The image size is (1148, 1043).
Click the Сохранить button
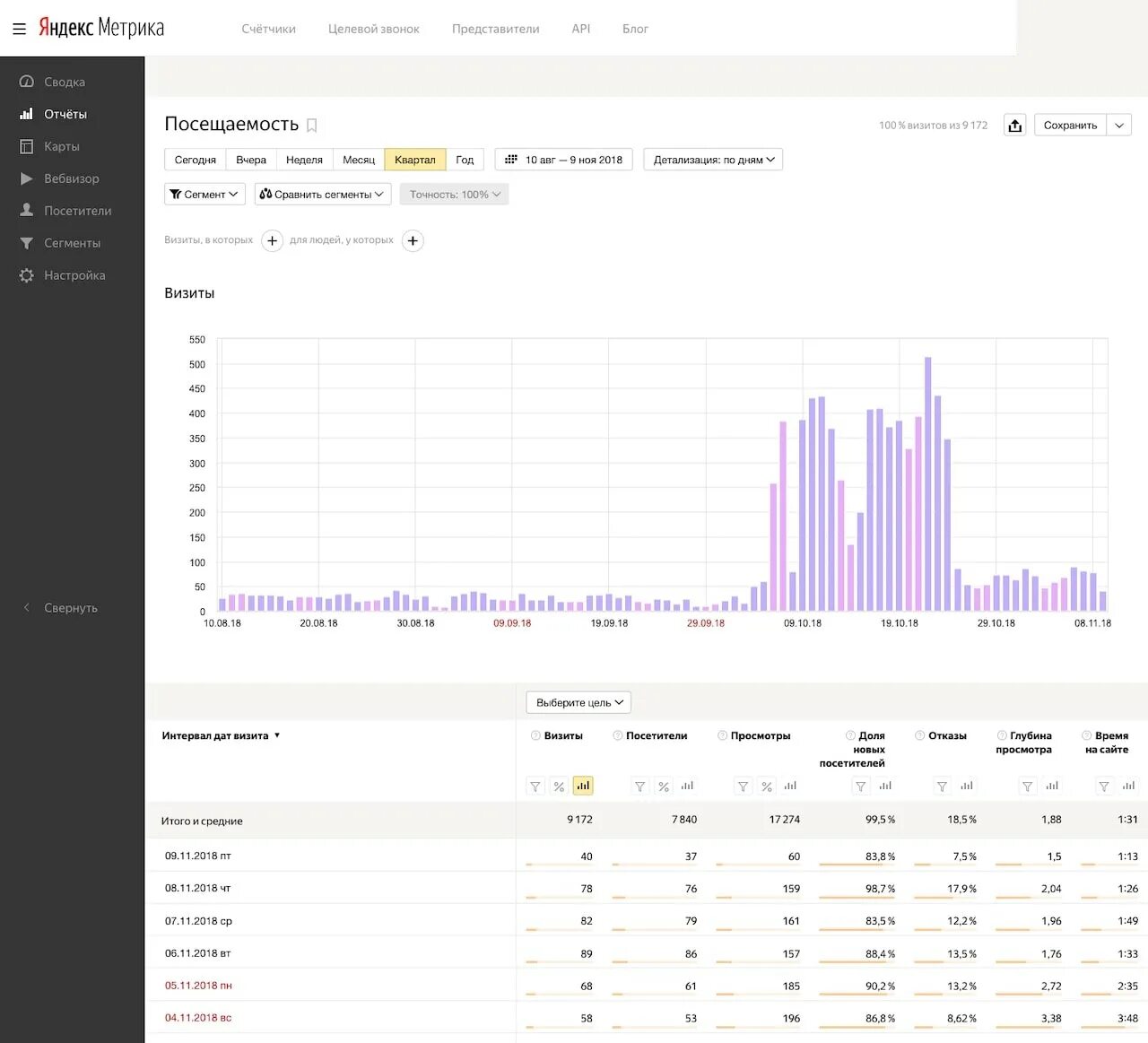click(1070, 126)
